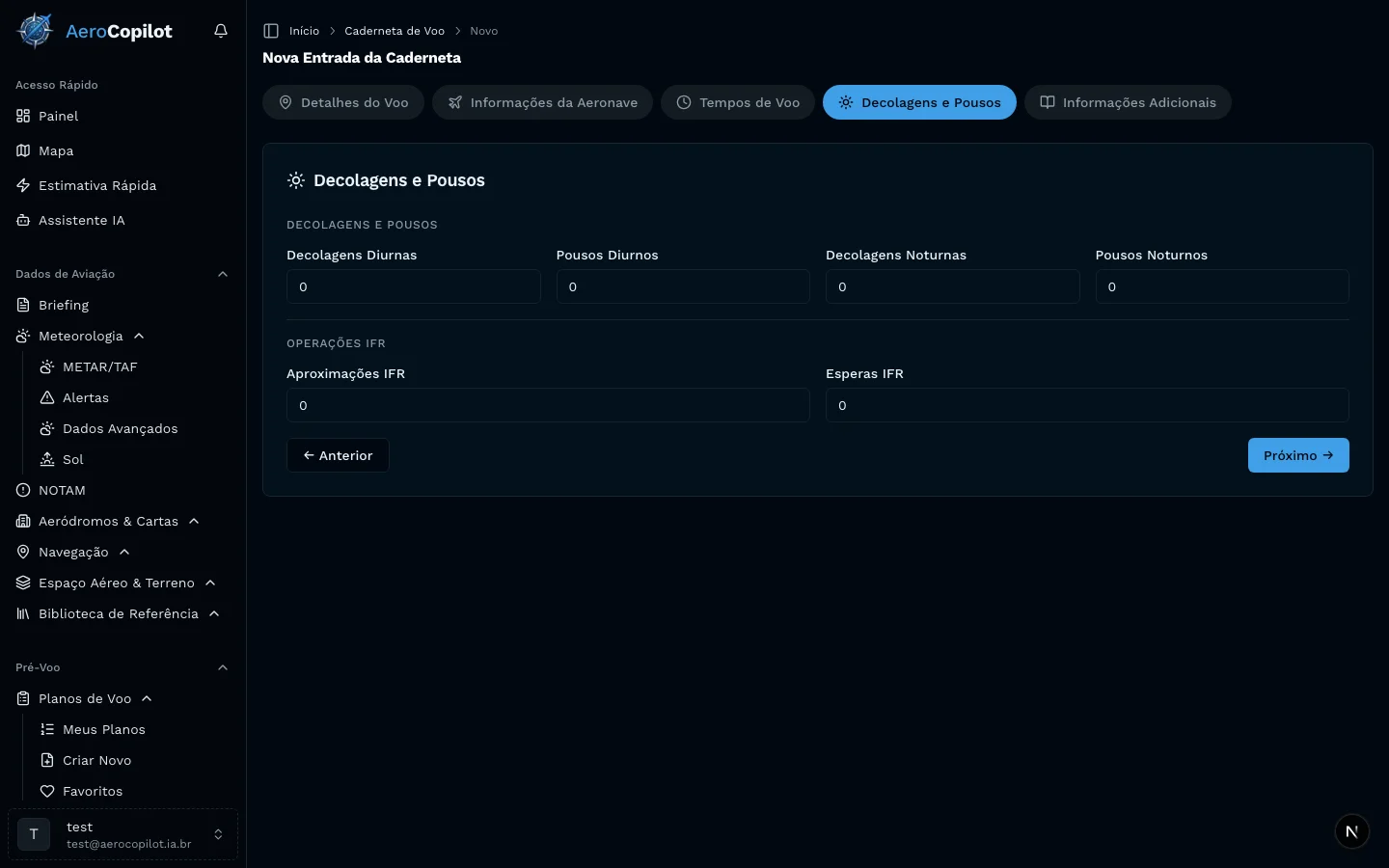Collapse the Planos de Voo submenu
Screen dimensions: 1389x868
147,698
